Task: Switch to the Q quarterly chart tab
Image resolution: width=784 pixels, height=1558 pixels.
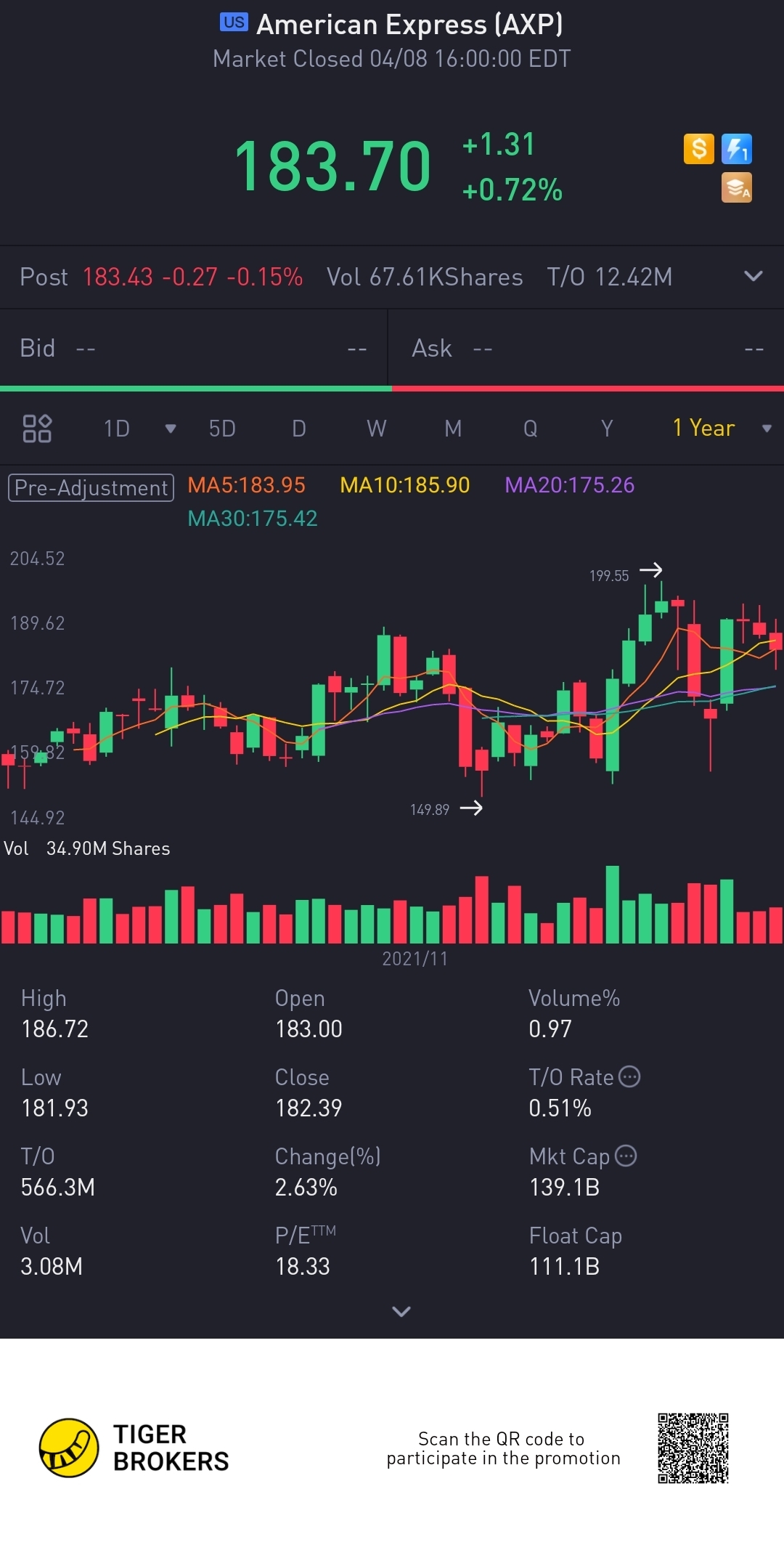Action: coord(531,429)
